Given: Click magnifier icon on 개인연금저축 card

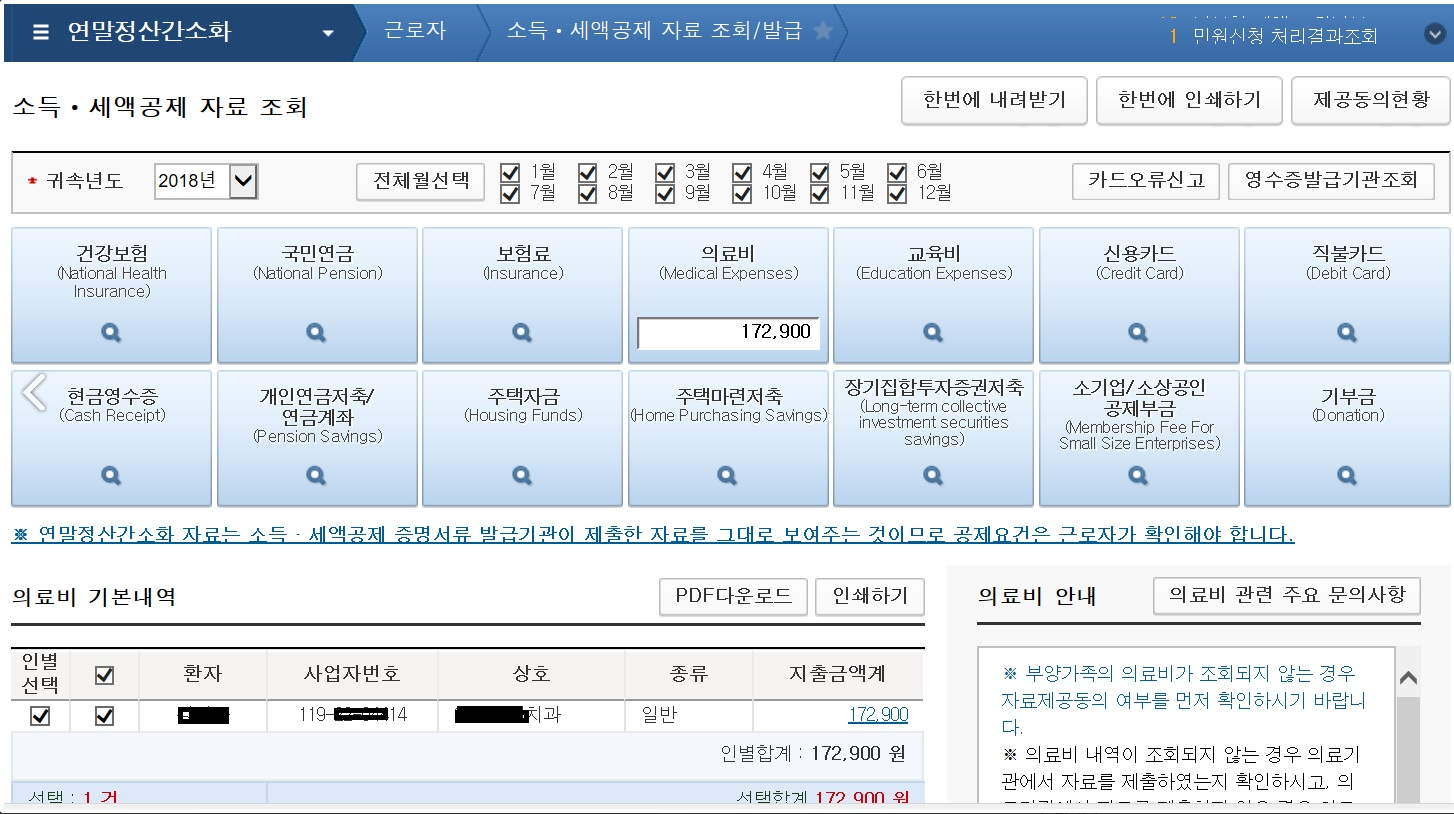Looking at the screenshot, I should tap(316, 475).
